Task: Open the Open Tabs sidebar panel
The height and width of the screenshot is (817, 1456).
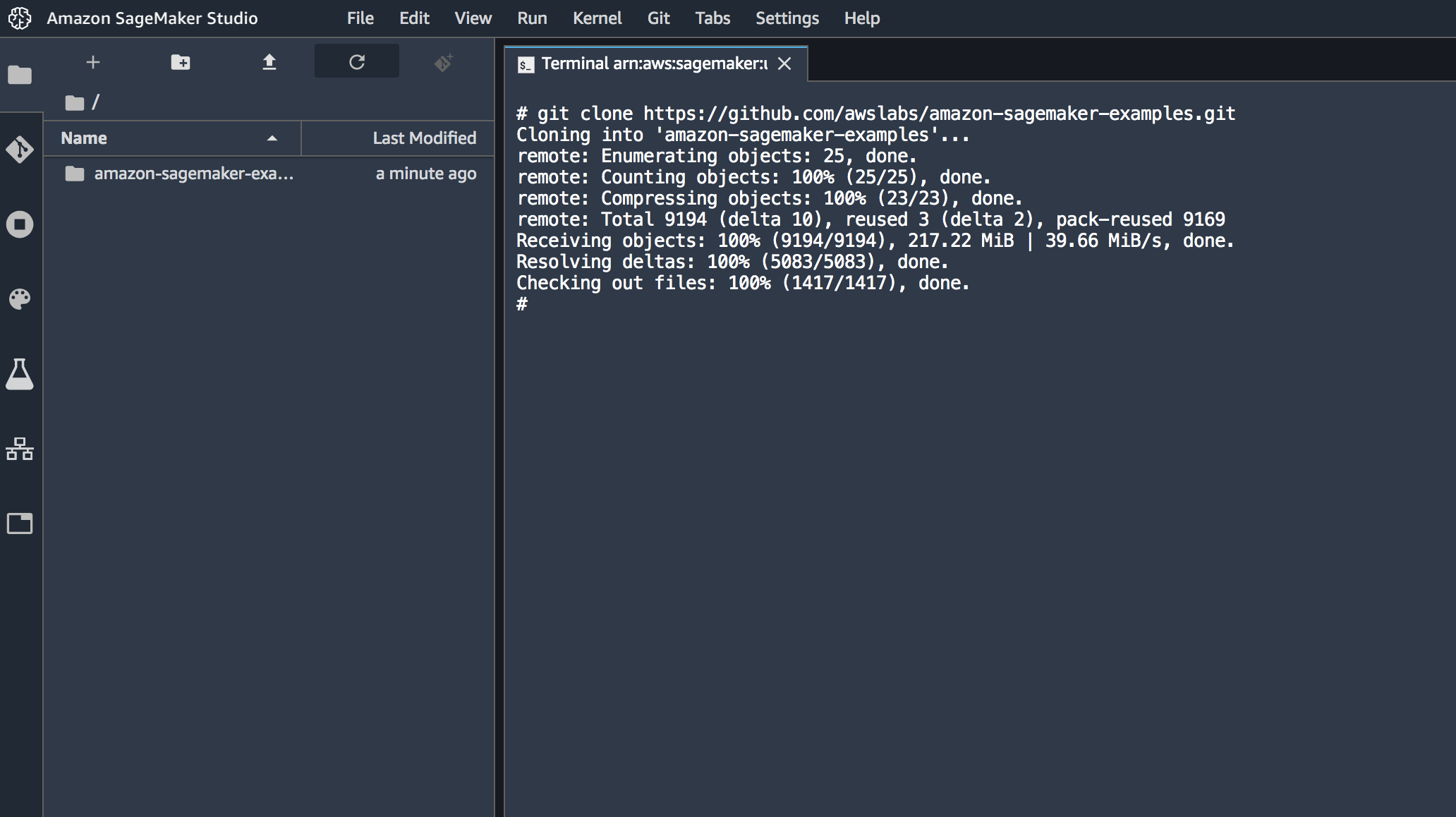Action: coord(20,524)
